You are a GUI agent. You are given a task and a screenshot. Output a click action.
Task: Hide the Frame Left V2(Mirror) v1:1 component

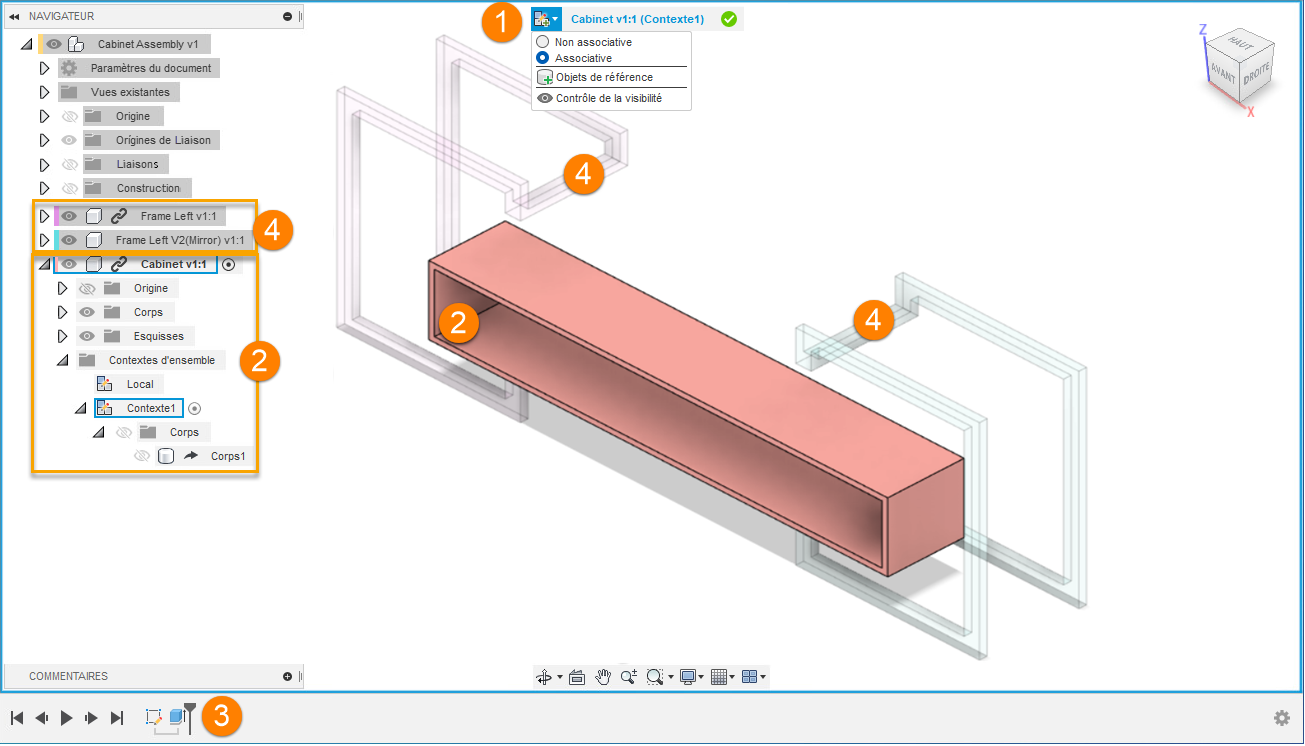(70, 240)
